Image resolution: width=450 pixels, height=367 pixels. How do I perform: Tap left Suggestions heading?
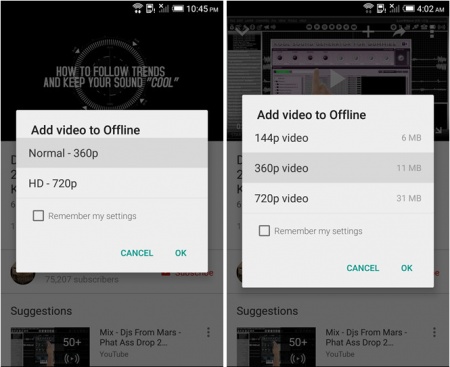41,311
